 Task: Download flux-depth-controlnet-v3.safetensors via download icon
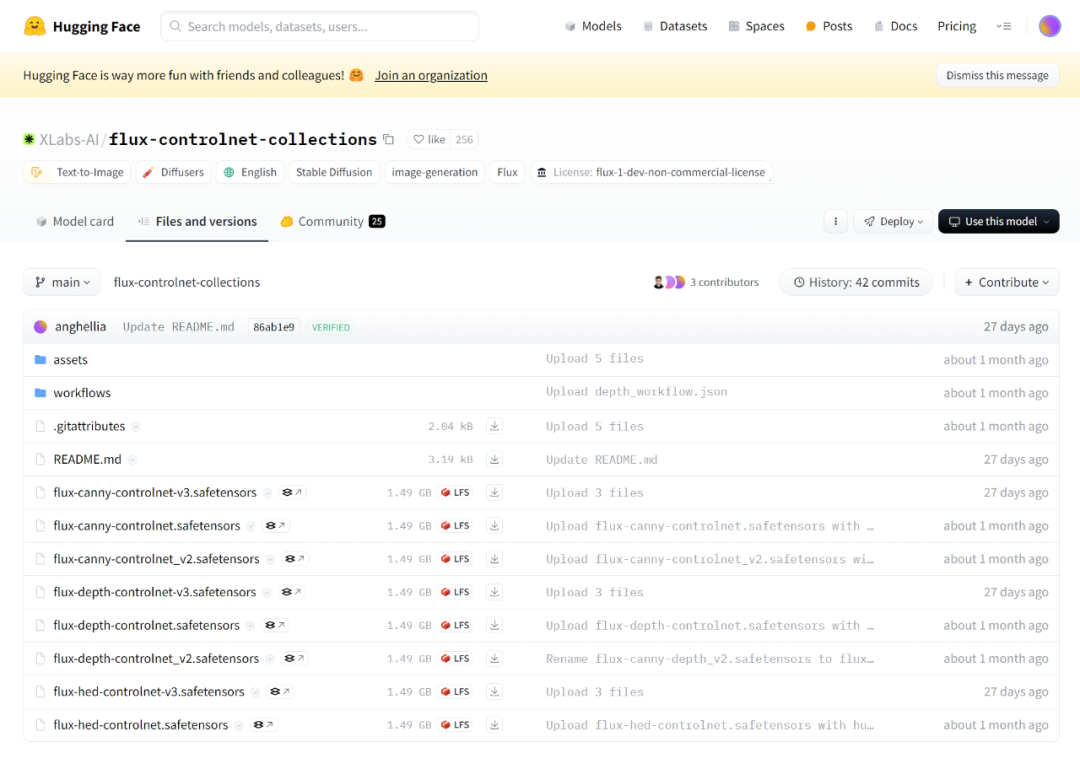coord(495,592)
